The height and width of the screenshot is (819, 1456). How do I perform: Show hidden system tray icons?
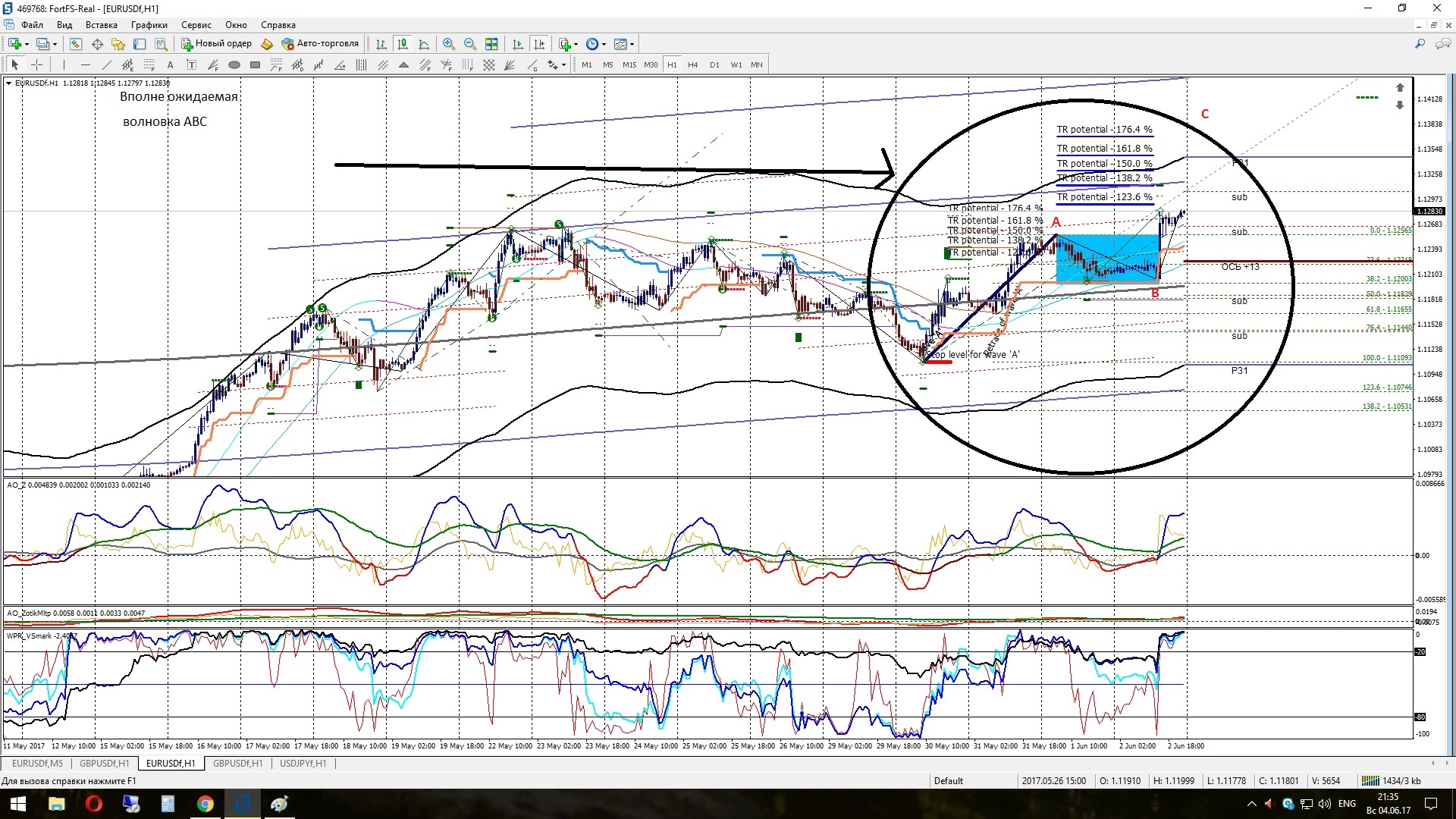(1252, 804)
